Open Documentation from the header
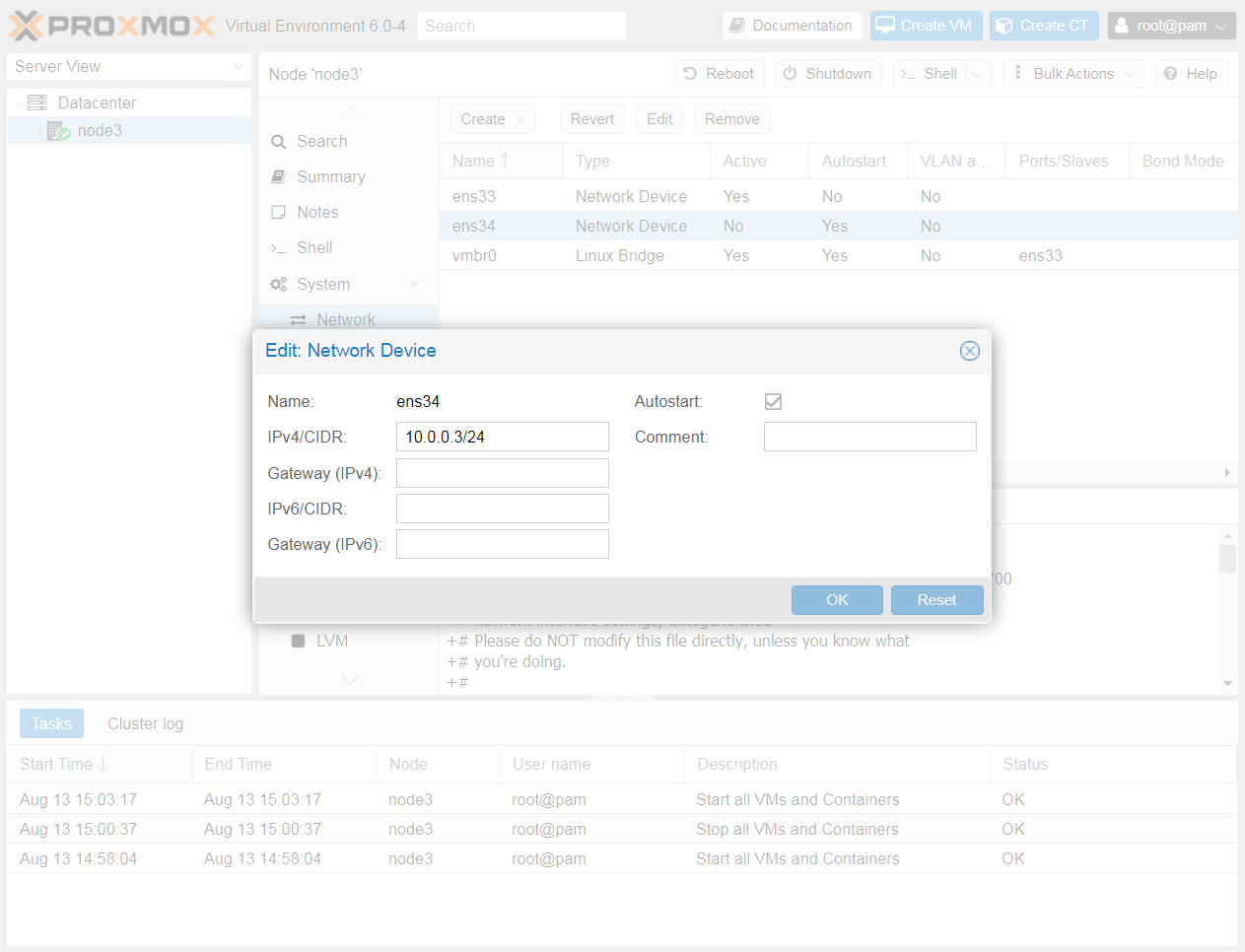Image resolution: width=1245 pixels, height=952 pixels. (793, 26)
